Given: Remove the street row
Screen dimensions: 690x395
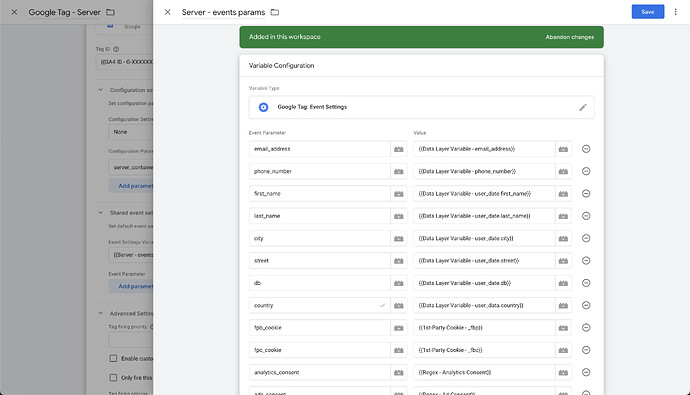Looking at the screenshot, I should [586, 261].
